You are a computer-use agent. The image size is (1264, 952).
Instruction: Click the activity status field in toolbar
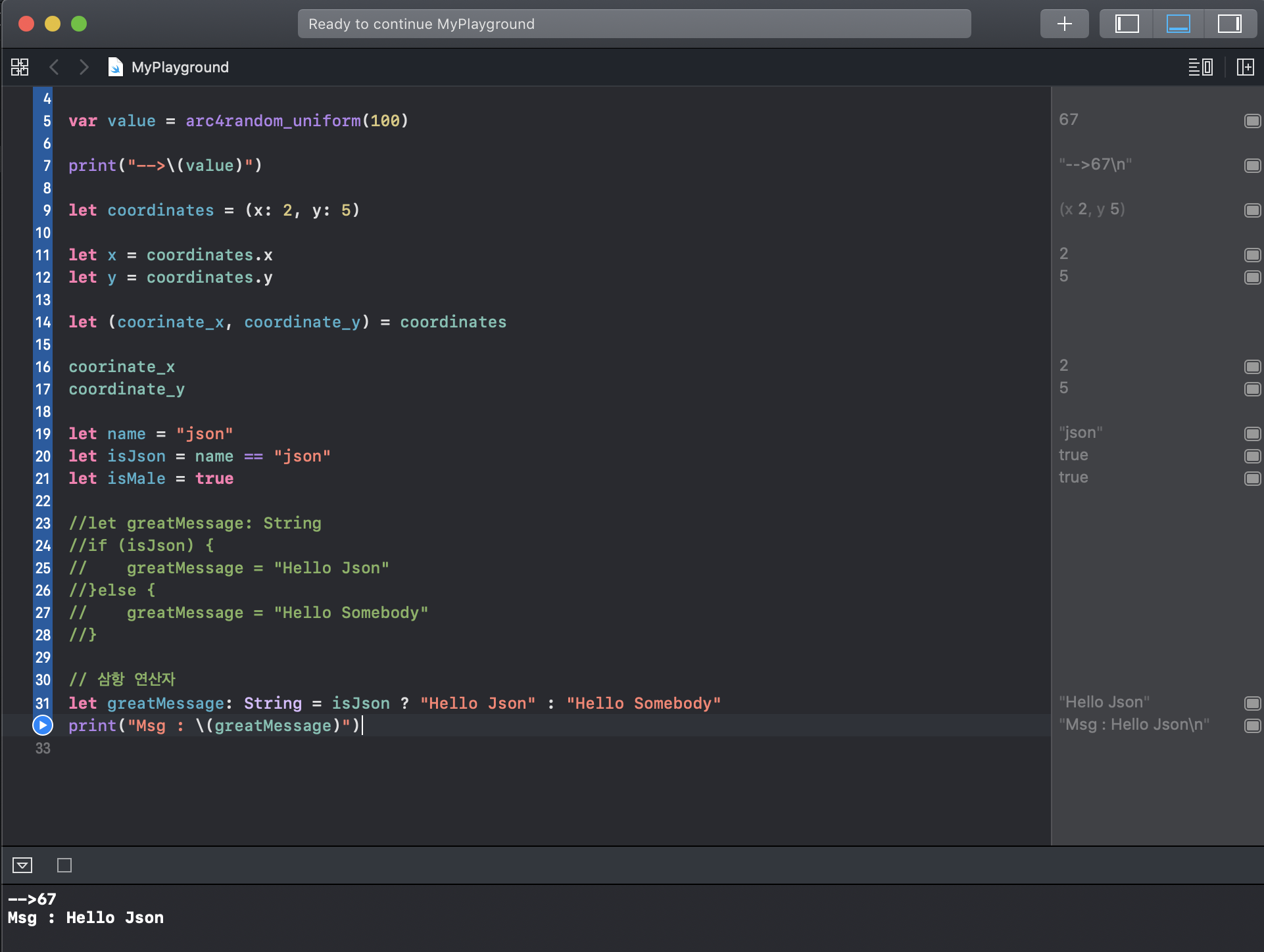(x=634, y=24)
